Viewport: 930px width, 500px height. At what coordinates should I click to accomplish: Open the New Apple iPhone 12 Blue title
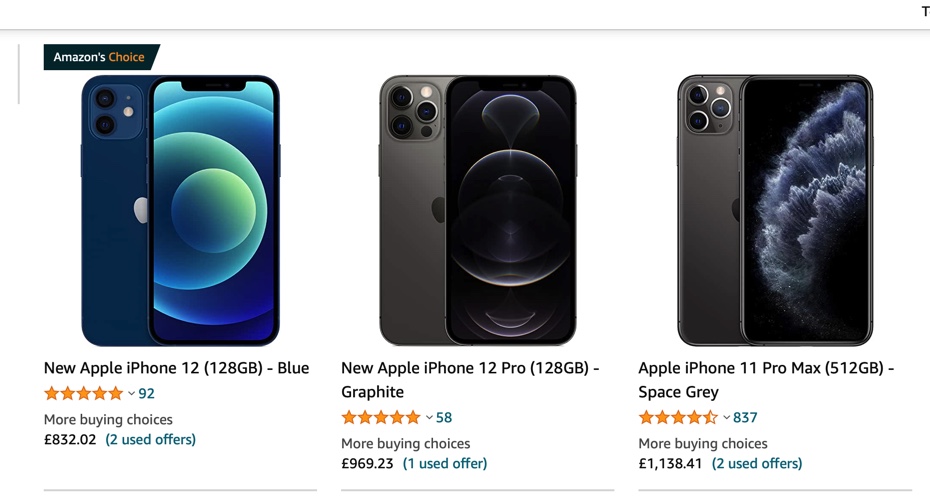click(176, 368)
